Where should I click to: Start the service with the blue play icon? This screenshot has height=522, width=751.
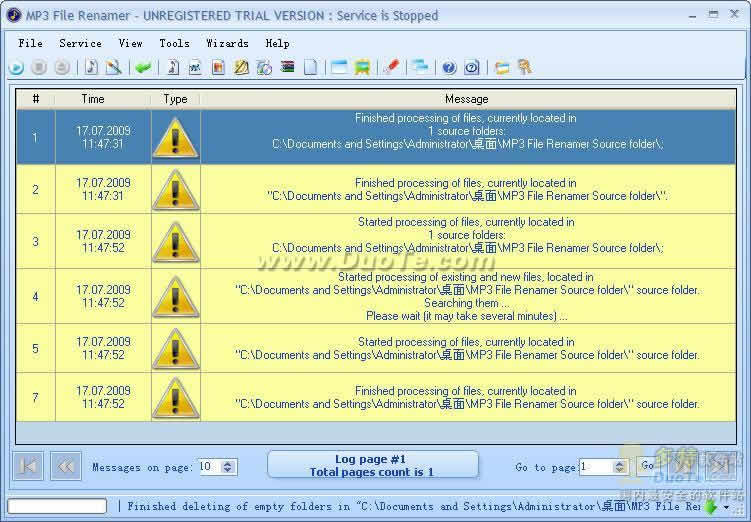[x=16, y=68]
